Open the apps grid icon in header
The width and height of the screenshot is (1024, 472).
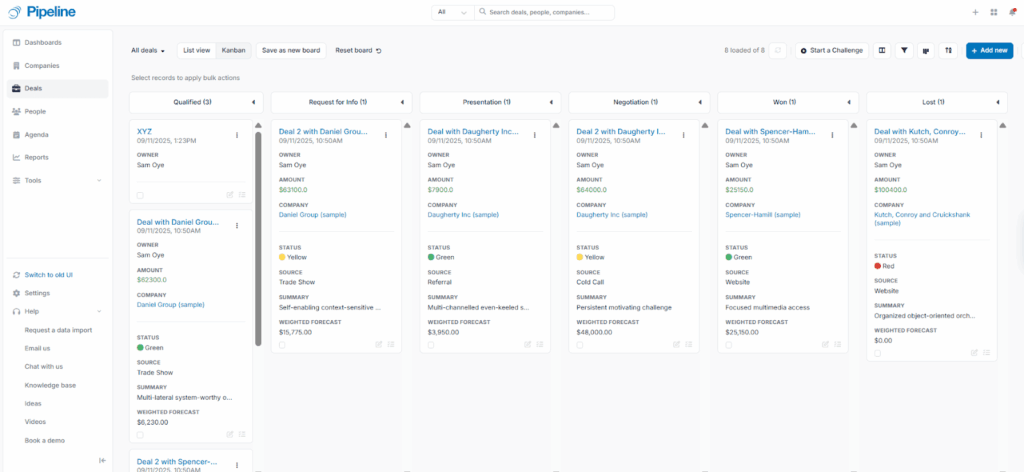point(993,12)
